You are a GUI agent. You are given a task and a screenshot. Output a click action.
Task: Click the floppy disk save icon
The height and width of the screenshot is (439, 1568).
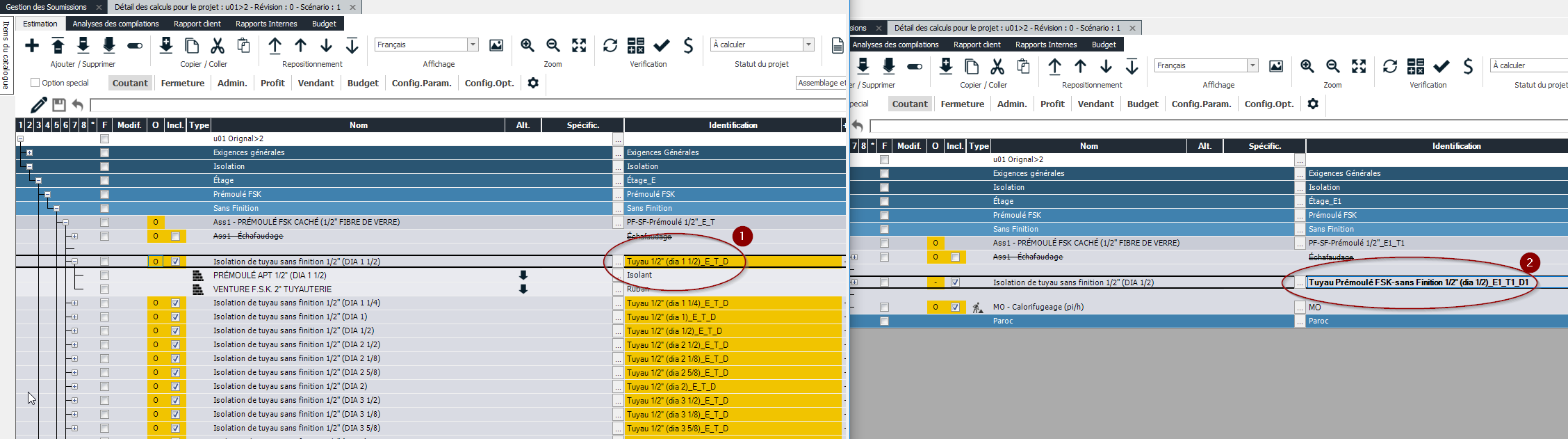(x=59, y=105)
